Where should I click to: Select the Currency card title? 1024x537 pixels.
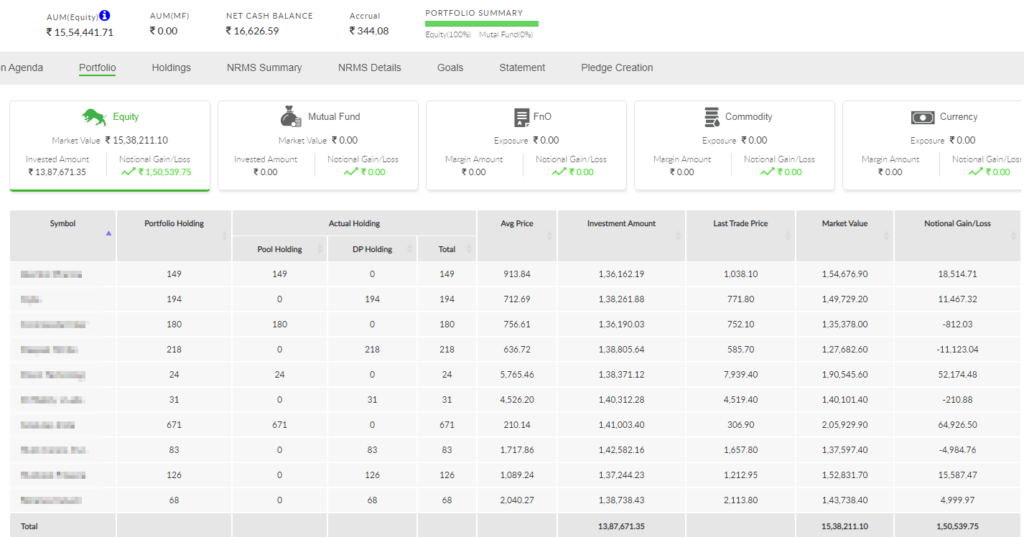point(958,116)
